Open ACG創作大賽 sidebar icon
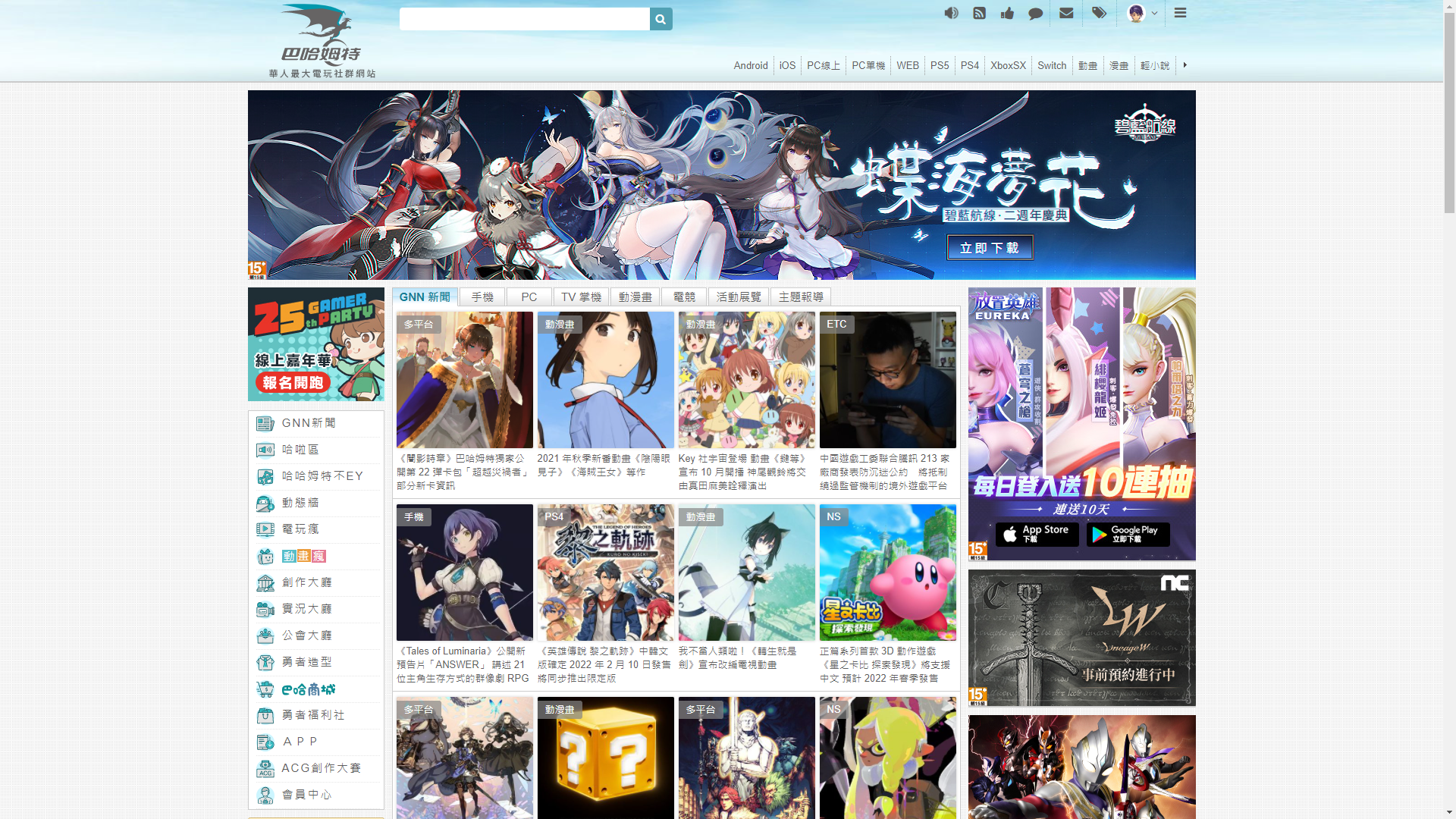This screenshot has width=1456, height=819. coord(265,769)
